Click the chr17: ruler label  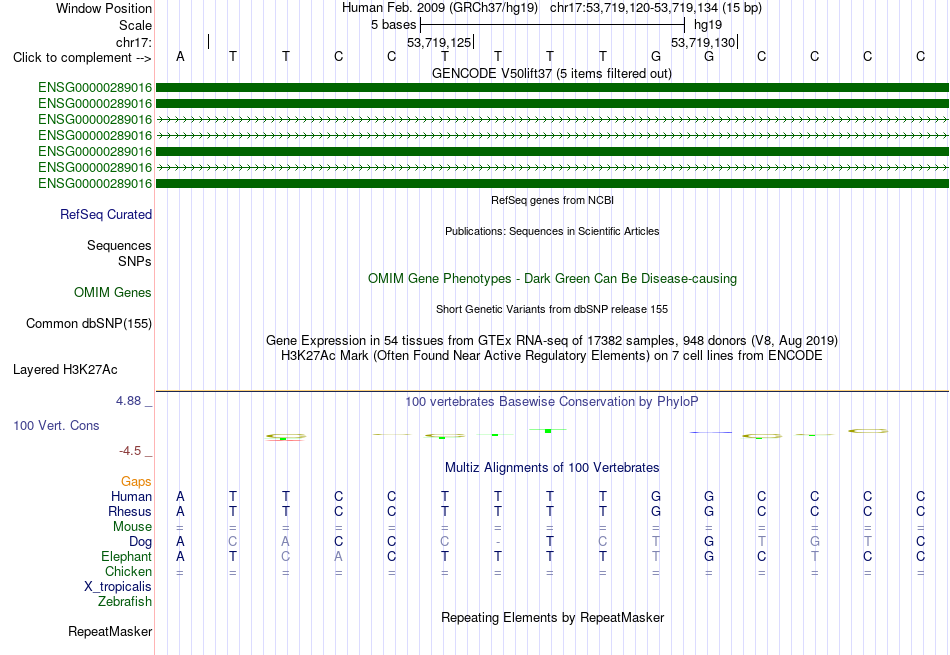click(133, 42)
